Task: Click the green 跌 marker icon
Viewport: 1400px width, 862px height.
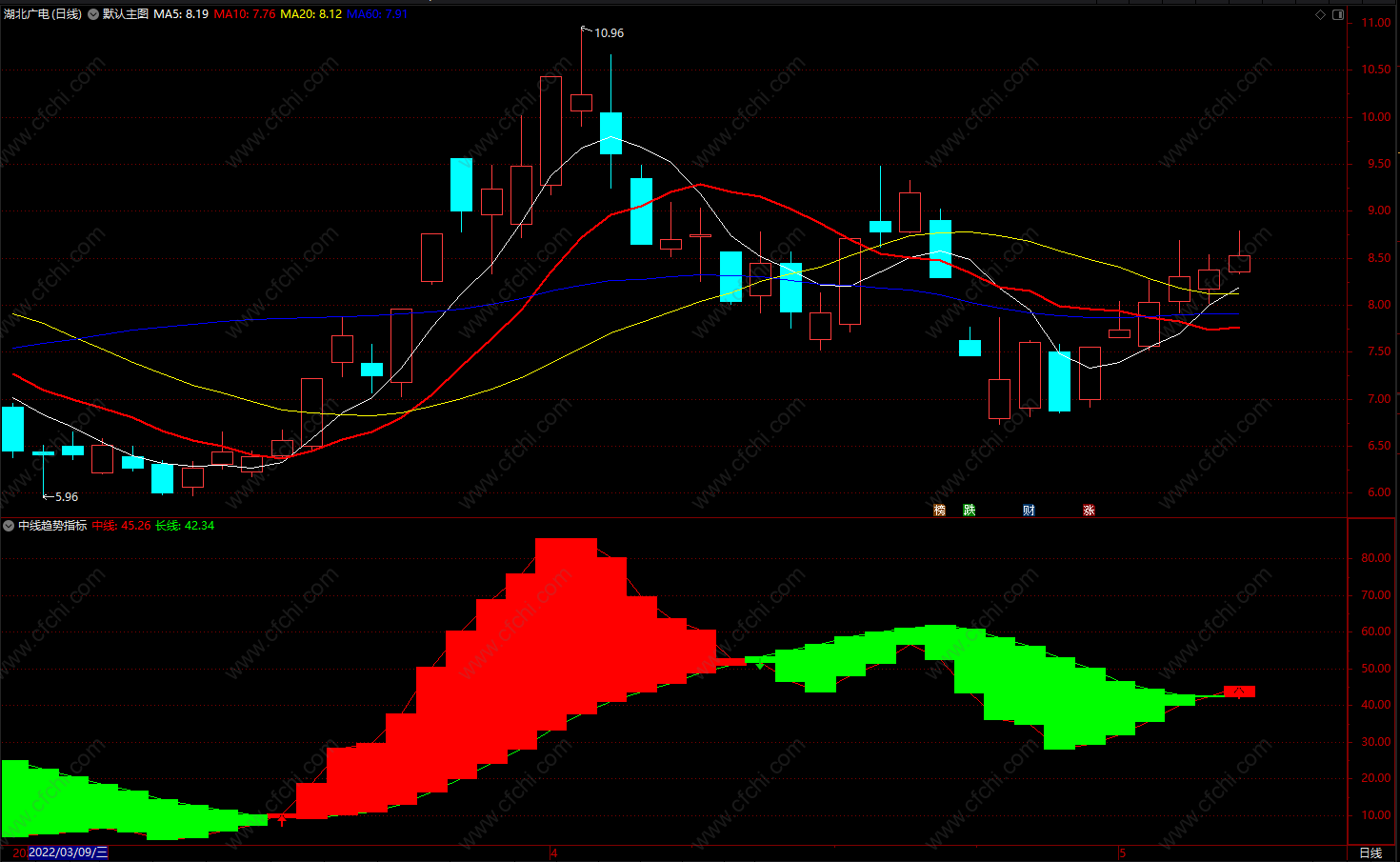Action: pos(970,511)
